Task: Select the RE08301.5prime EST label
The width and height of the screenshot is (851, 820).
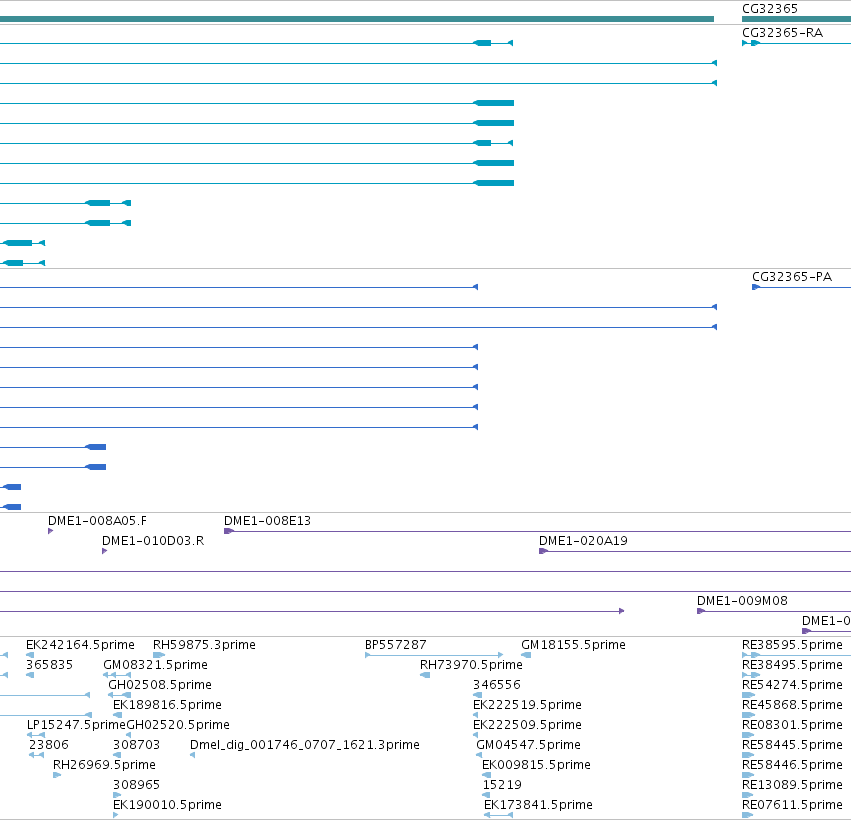Action: coord(792,725)
